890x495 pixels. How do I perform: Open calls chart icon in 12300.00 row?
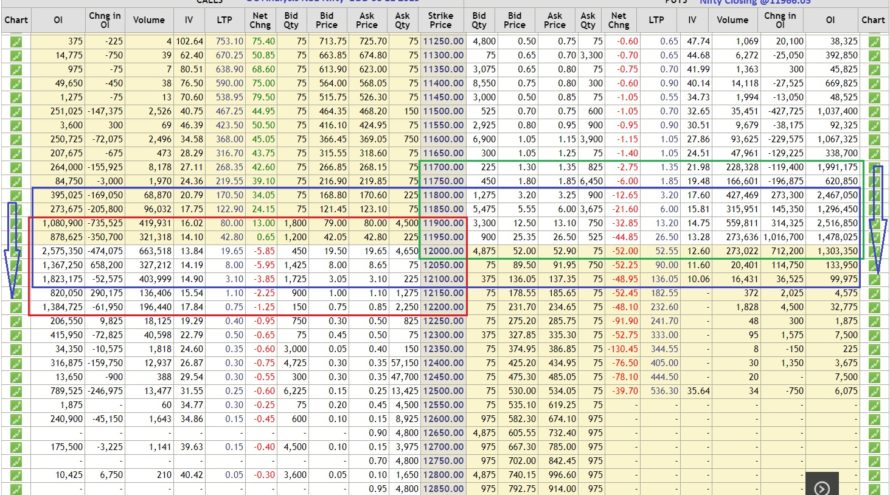pos(16,335)
